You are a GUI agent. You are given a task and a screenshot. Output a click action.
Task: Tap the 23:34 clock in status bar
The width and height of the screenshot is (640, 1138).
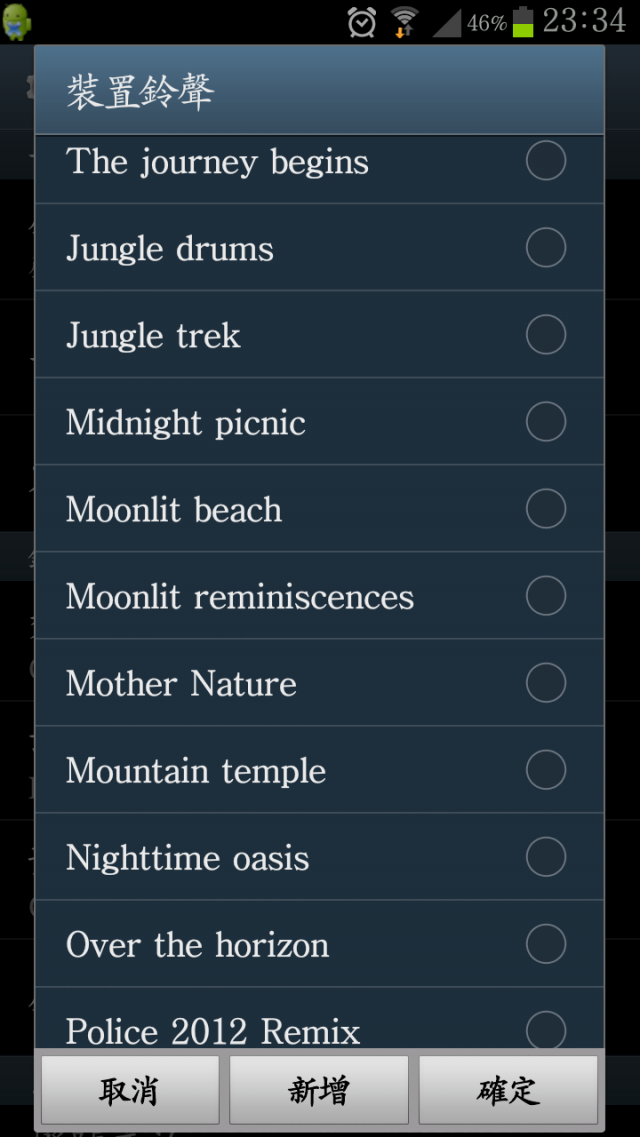[583, 21]
